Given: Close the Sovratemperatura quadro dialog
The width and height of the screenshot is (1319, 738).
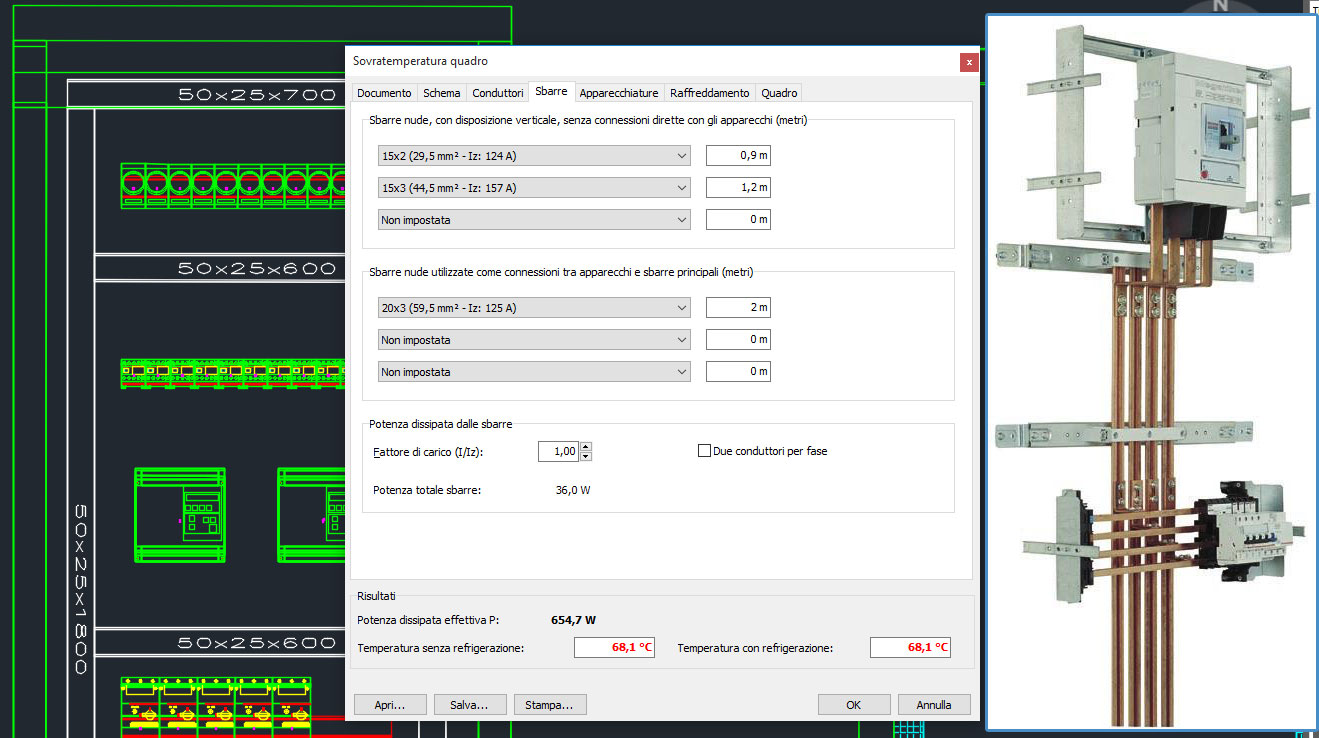Looking at the screenshot, I should coord(968,62).
